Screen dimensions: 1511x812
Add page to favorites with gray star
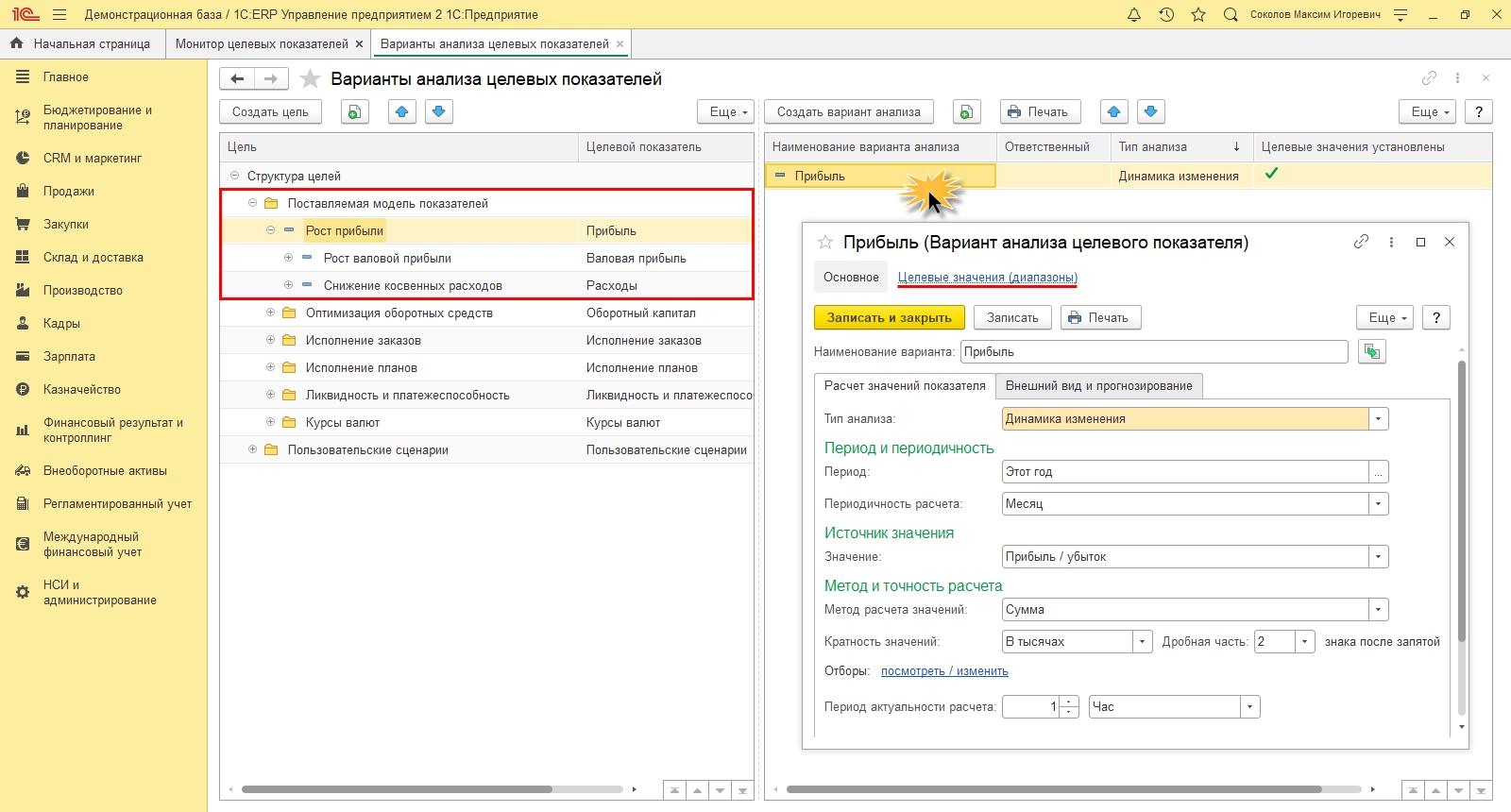pos(310,79)
